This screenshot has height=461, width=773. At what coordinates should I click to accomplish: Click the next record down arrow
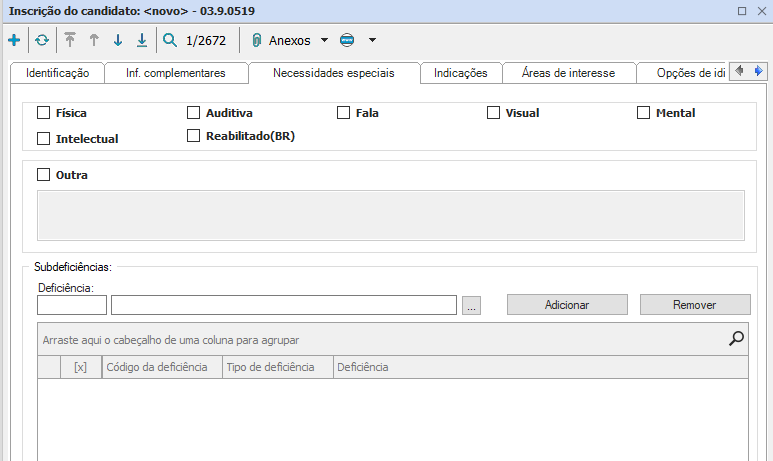coord(118,41)
